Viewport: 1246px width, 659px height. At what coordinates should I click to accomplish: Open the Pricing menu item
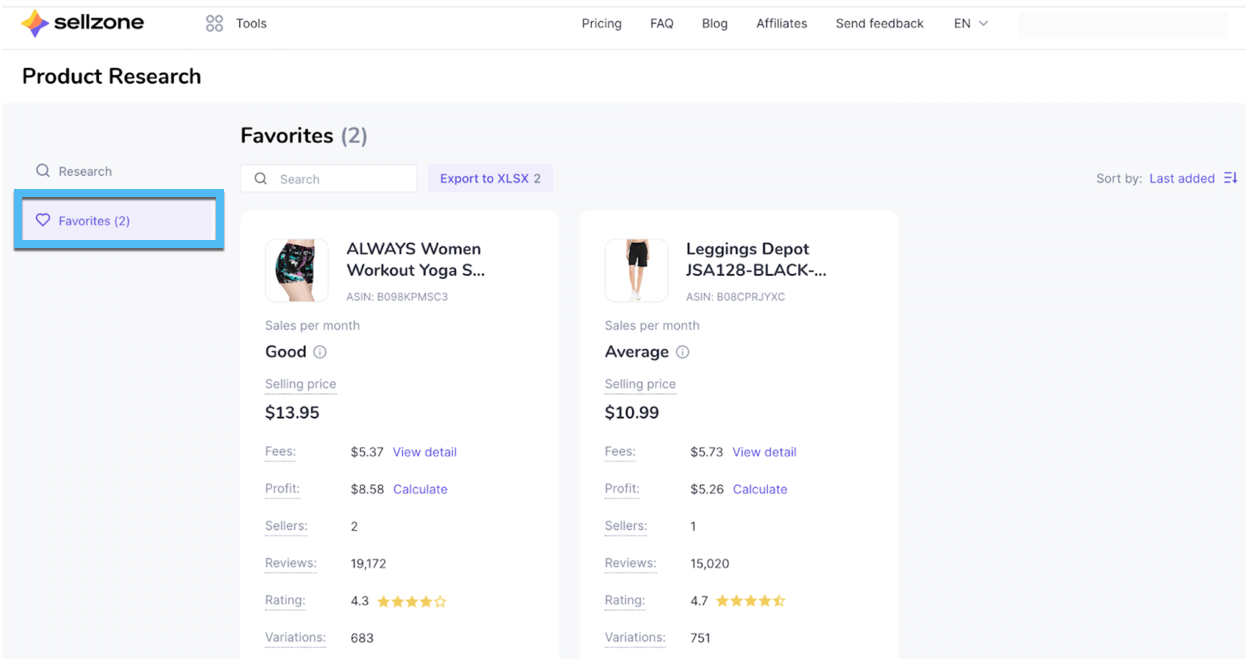pos(601,23)
